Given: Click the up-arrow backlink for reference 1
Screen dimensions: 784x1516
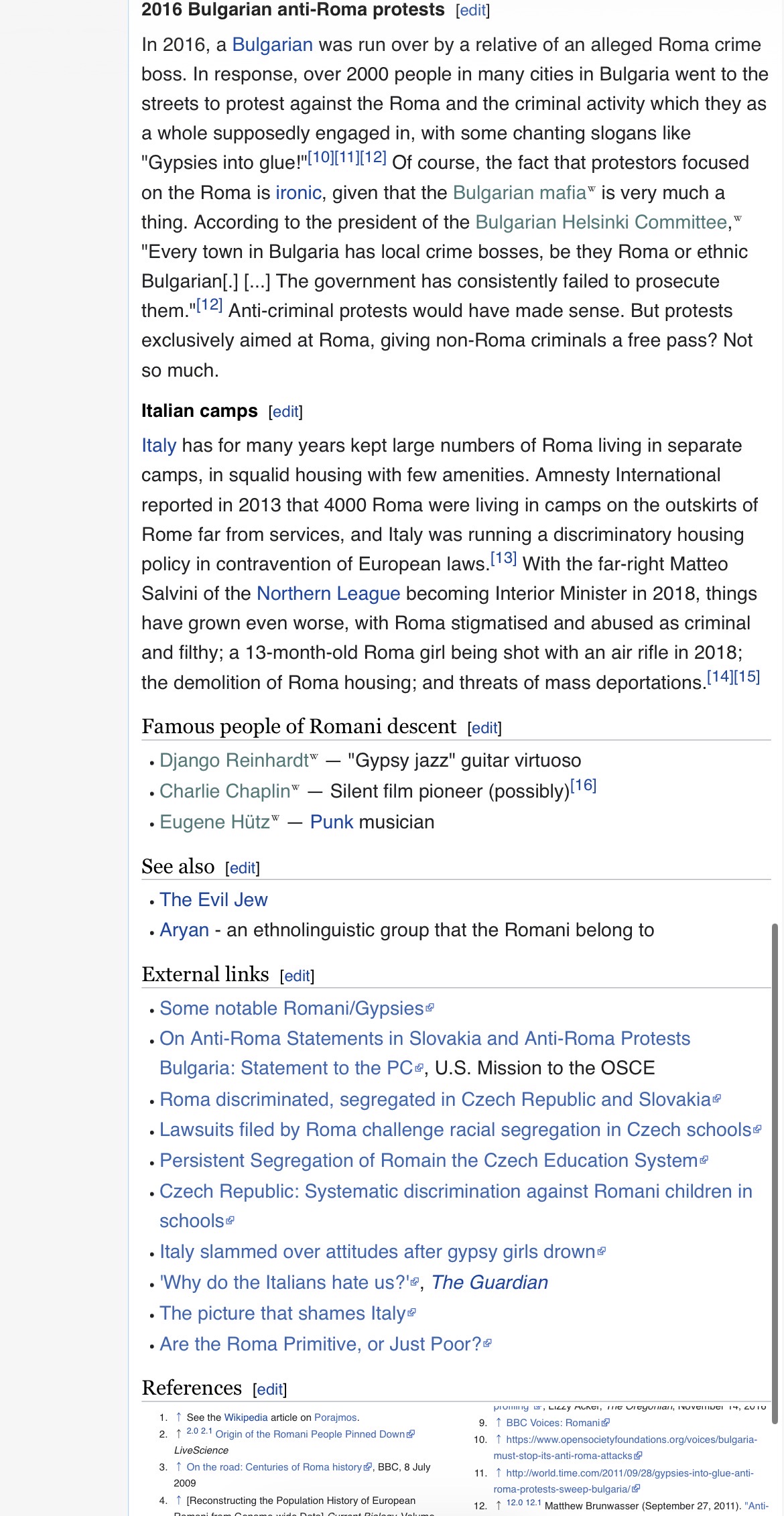Looking at the screenshot, I should 178,1417.
